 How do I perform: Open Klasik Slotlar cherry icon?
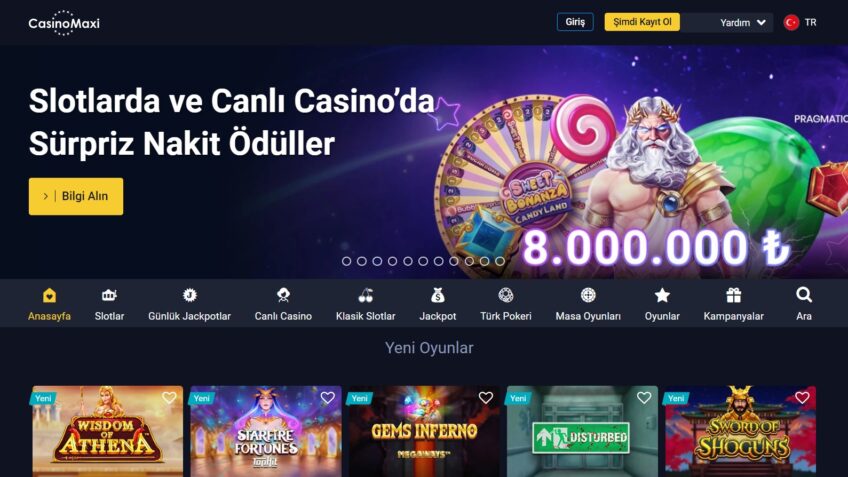coord(366,295)
